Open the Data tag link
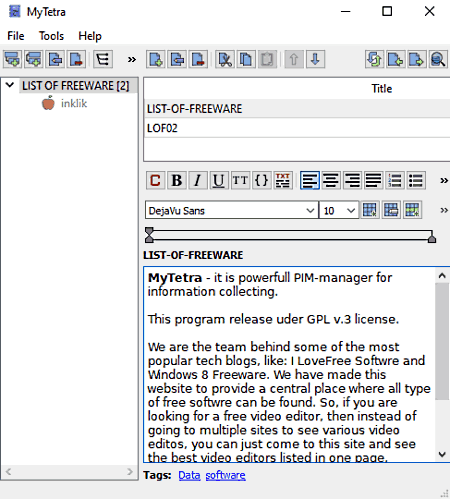 [x=189, y=475]
